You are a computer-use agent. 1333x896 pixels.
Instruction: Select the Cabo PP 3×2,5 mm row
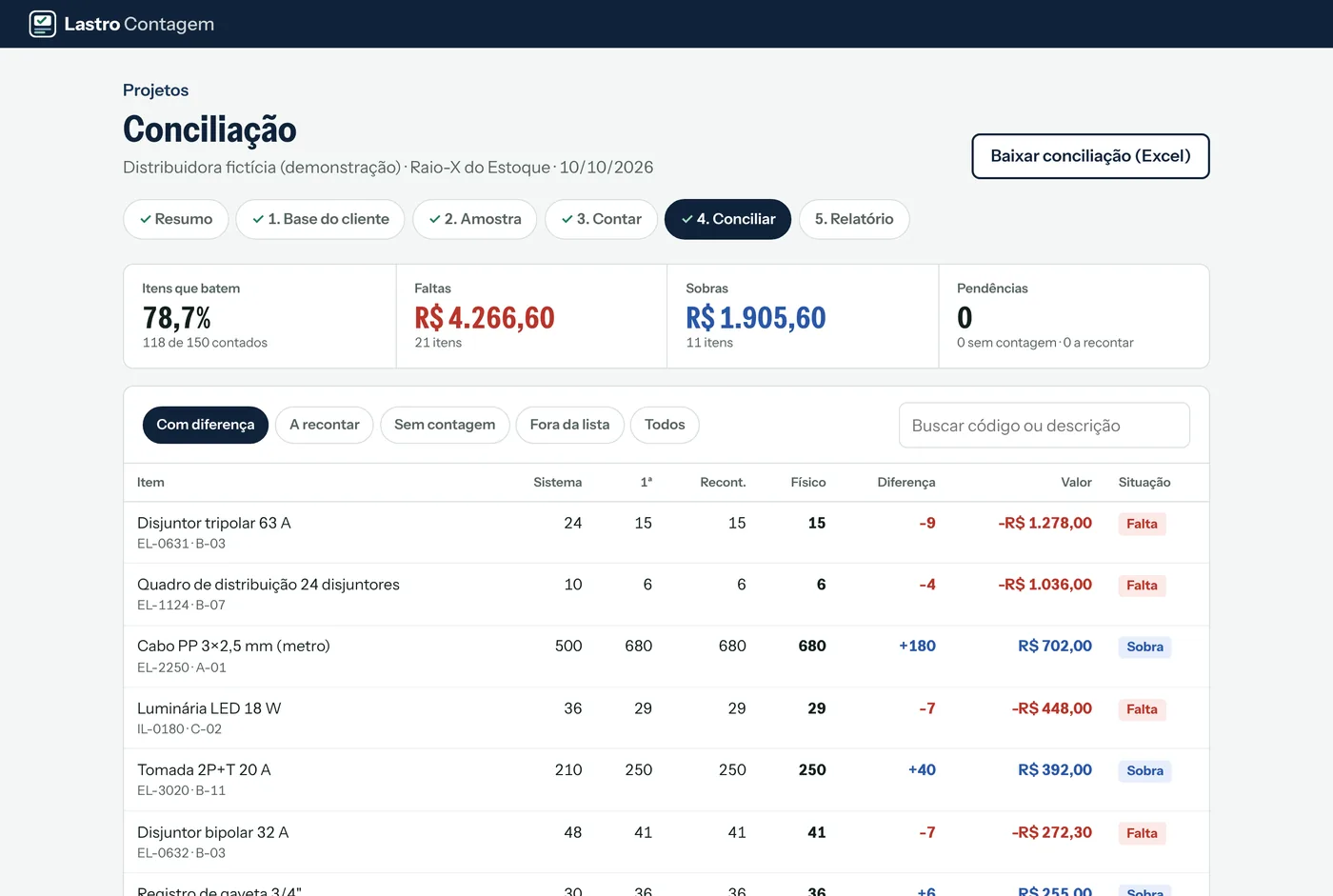tap(666, 657)
